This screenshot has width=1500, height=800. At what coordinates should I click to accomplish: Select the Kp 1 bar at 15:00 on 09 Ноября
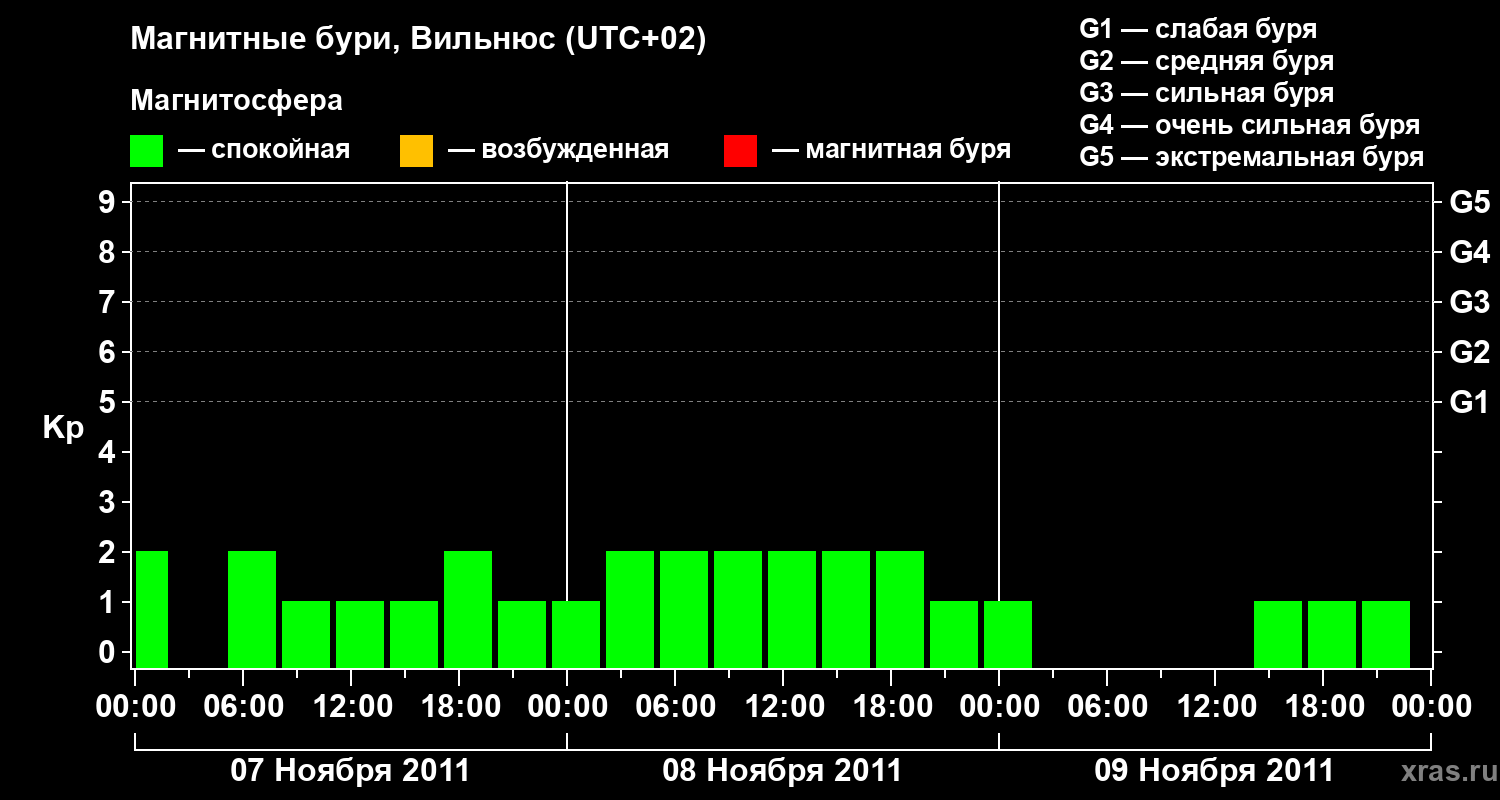[x=1278, y=635]
